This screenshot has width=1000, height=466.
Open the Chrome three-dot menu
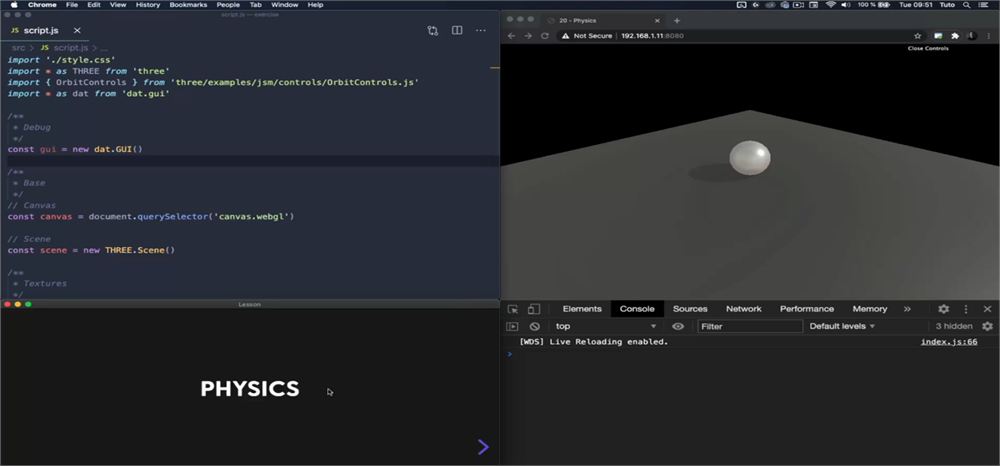(989, 36)
